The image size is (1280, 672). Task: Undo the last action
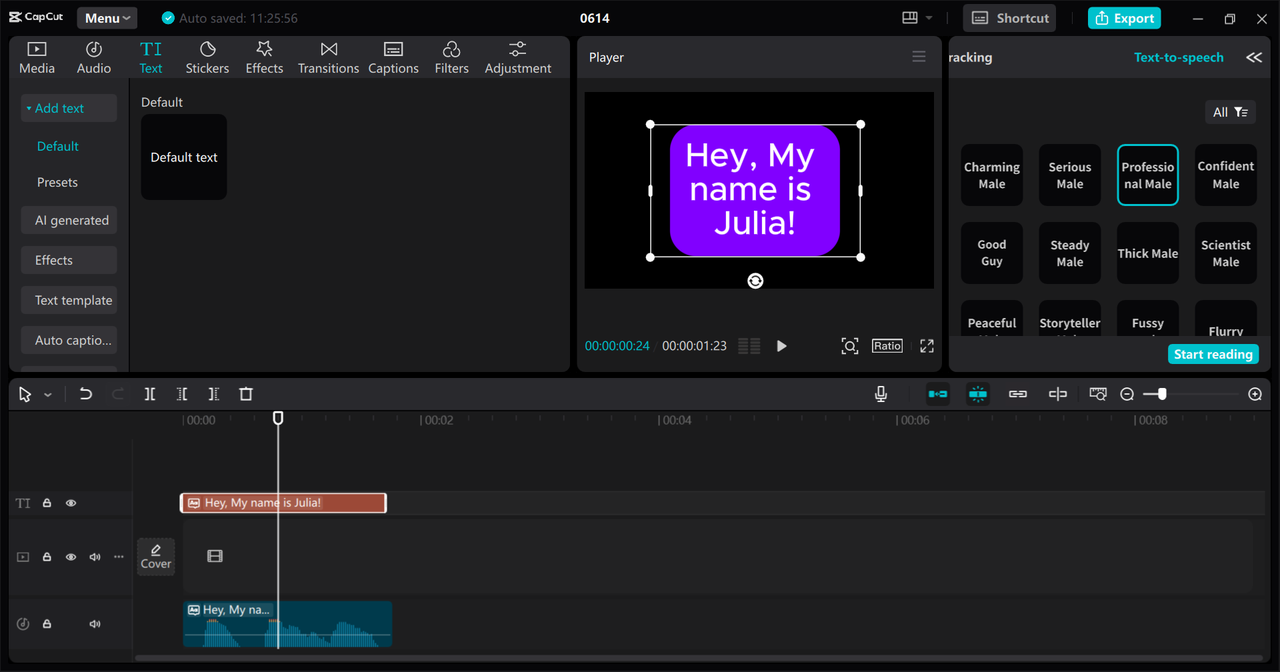click(86, 394)
